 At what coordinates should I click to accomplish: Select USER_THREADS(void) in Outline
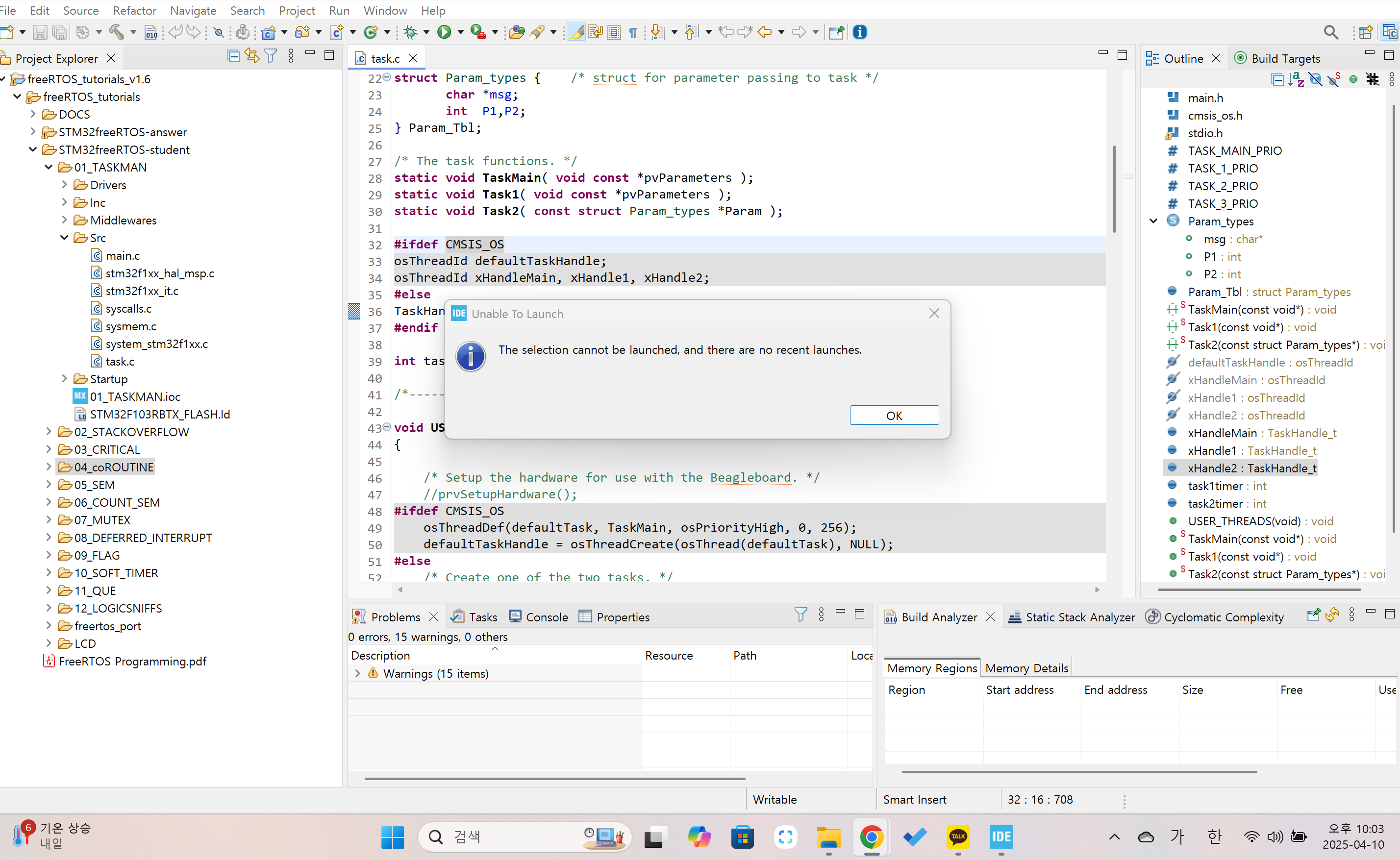tap(1244, 521)
